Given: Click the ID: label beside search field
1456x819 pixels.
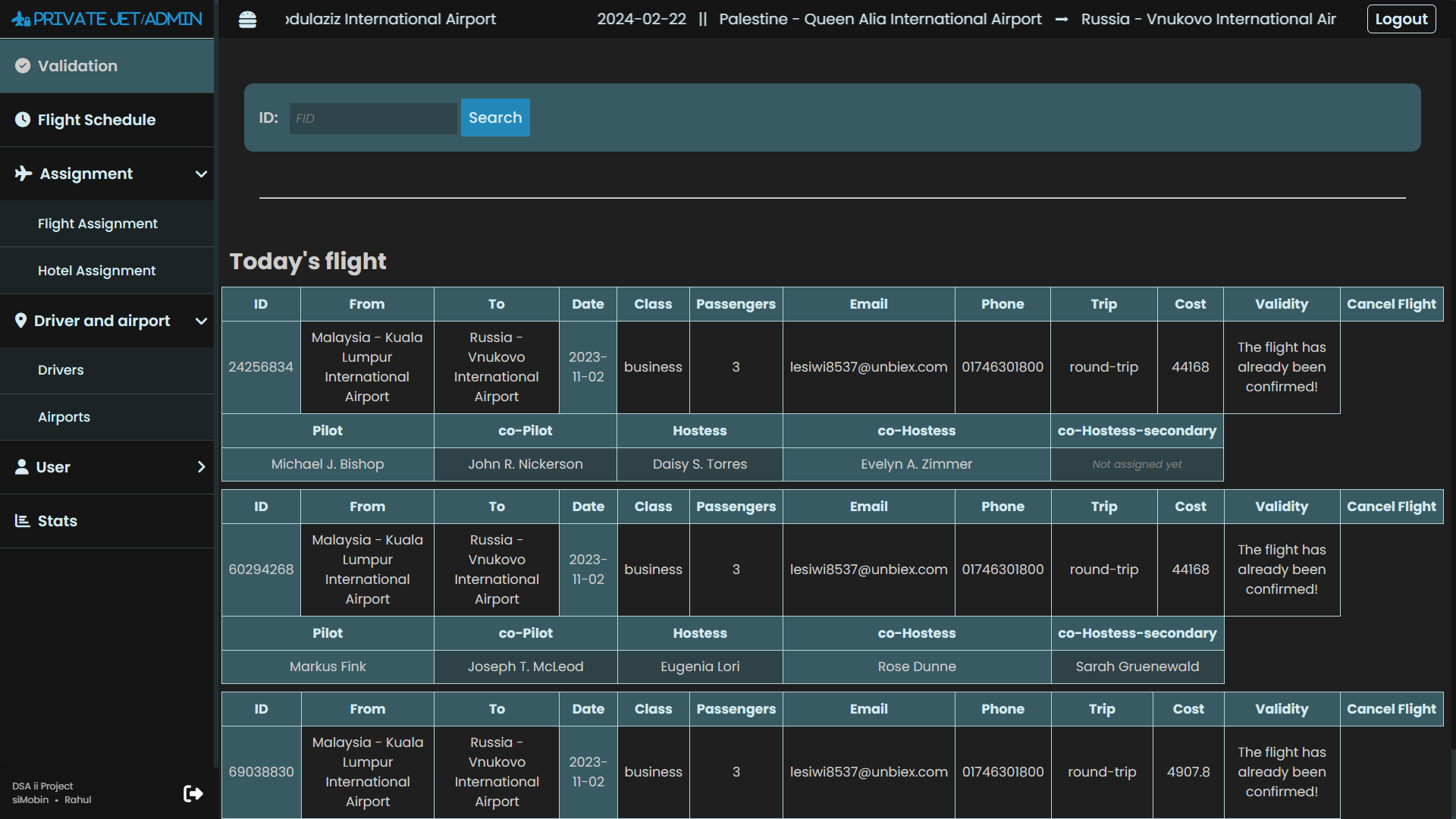Looking at the screenshot, I should [268, 118].
